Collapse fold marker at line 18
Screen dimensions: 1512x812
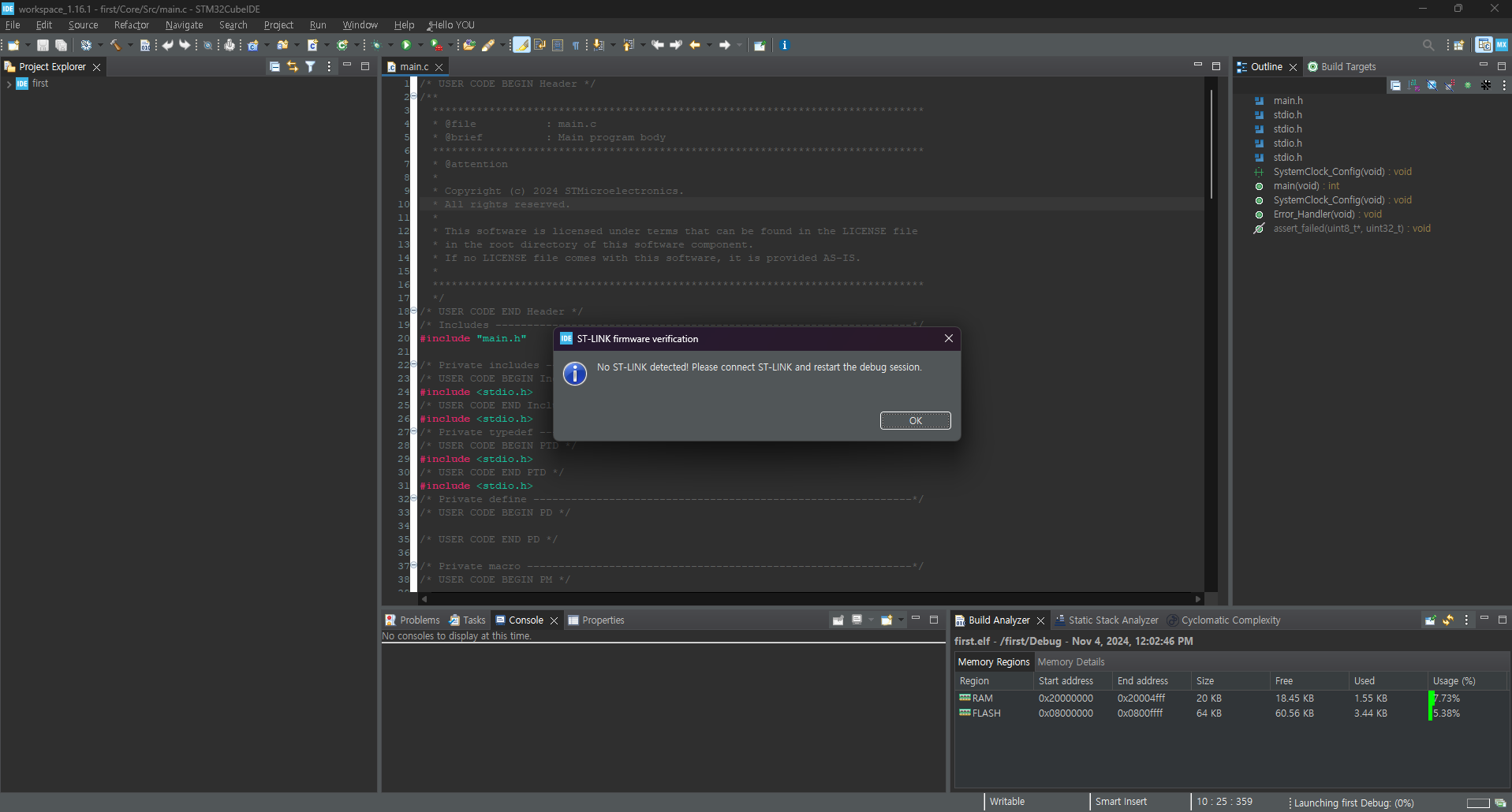coord(414,311)
